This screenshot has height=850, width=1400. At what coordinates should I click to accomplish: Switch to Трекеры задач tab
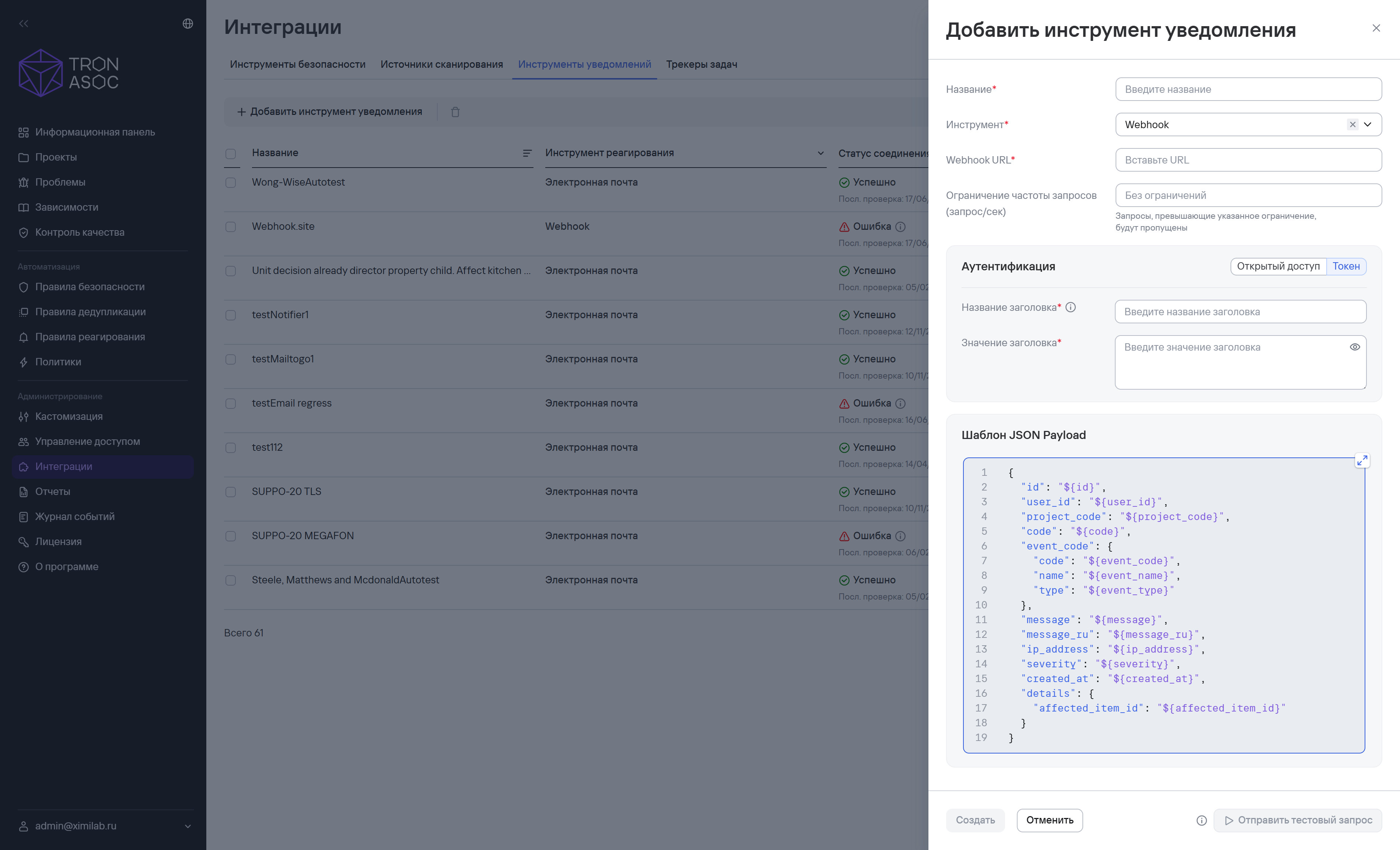click(702, 64)
